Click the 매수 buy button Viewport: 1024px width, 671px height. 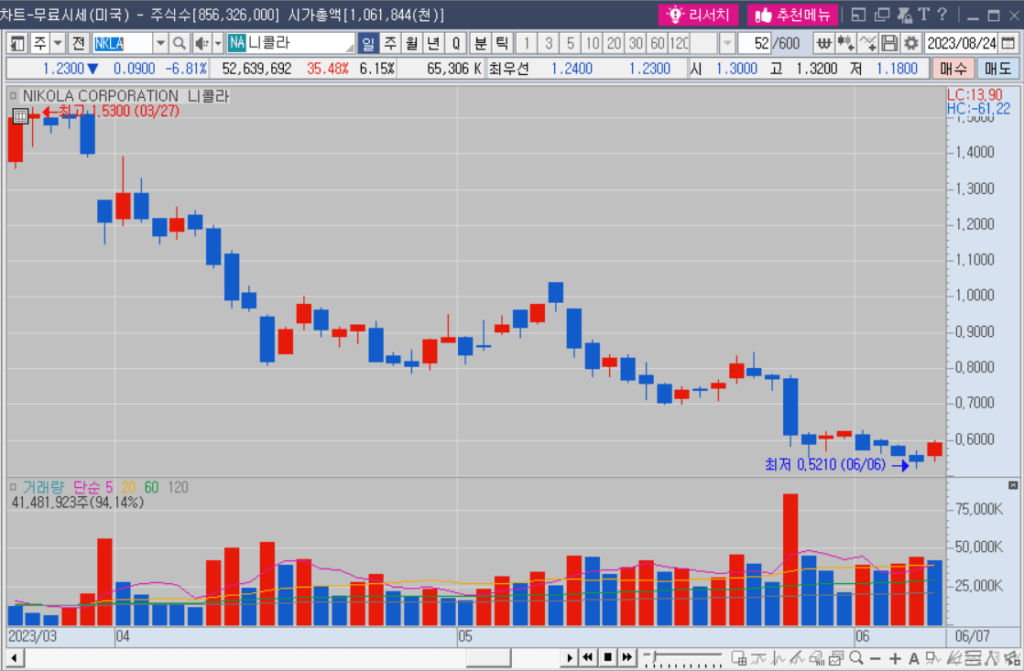tap(953, 69)
